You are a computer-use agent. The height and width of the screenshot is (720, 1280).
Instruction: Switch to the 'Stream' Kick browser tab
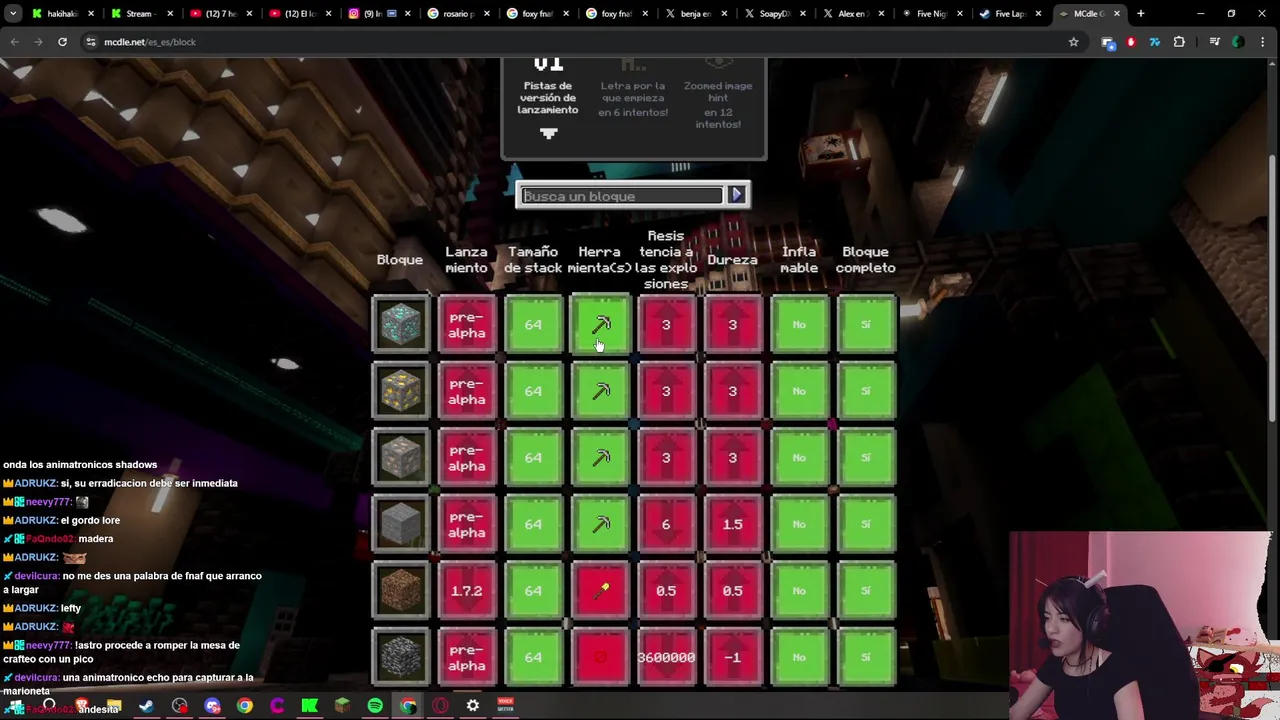click(139, 14)
